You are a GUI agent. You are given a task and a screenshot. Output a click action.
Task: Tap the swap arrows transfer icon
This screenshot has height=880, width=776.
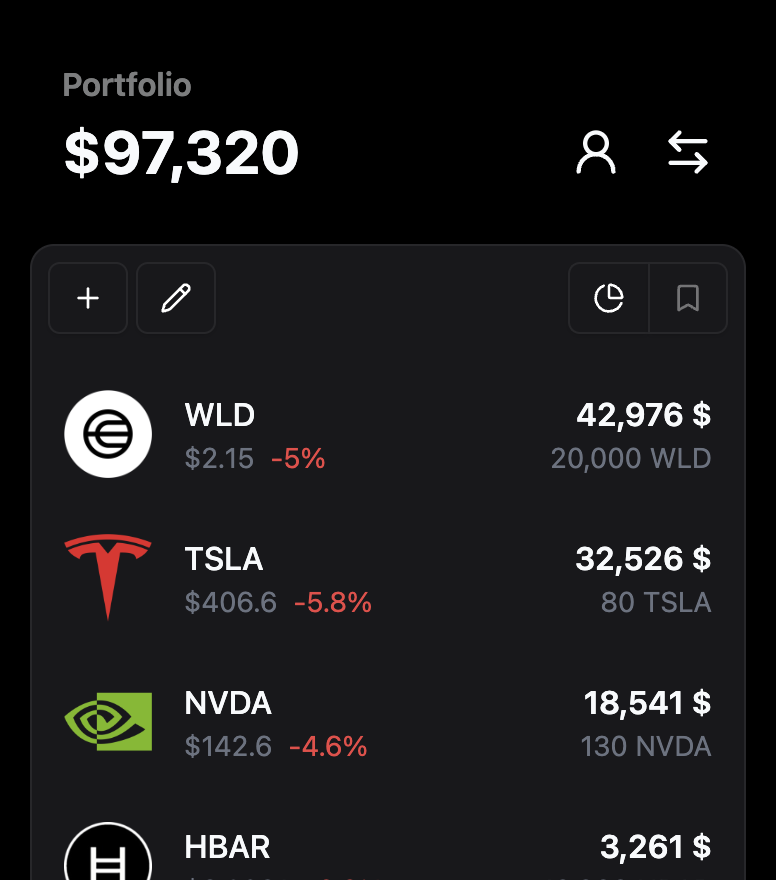[688, 153]
